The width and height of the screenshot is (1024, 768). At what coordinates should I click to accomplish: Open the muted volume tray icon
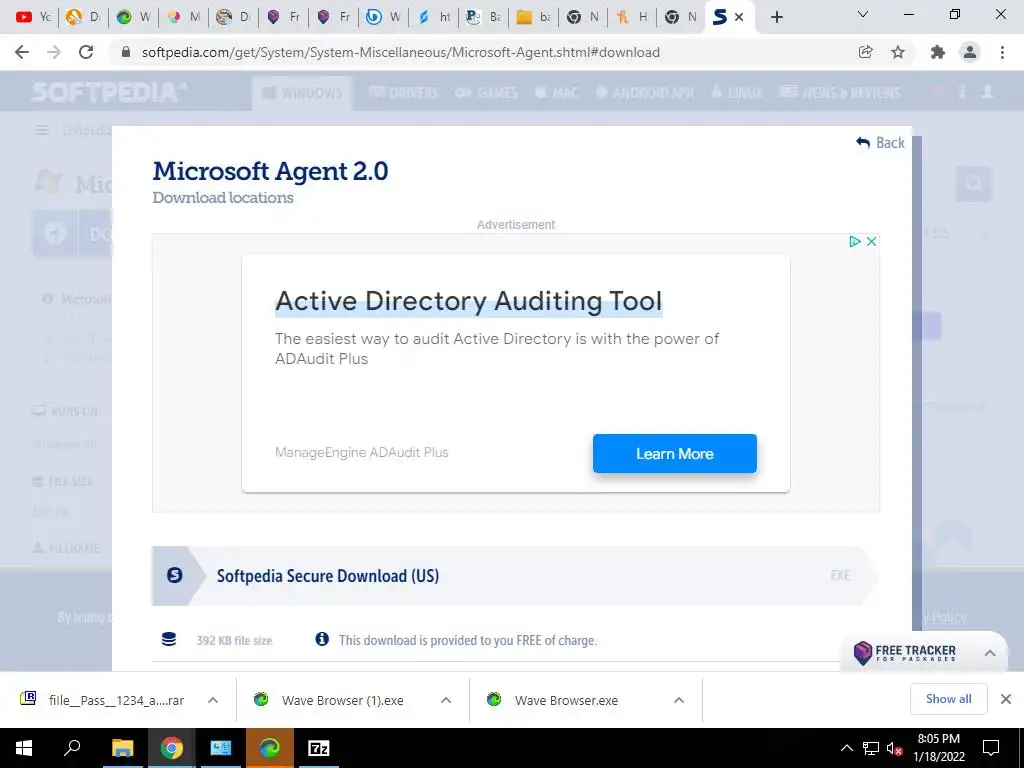(x=895, y=748)
